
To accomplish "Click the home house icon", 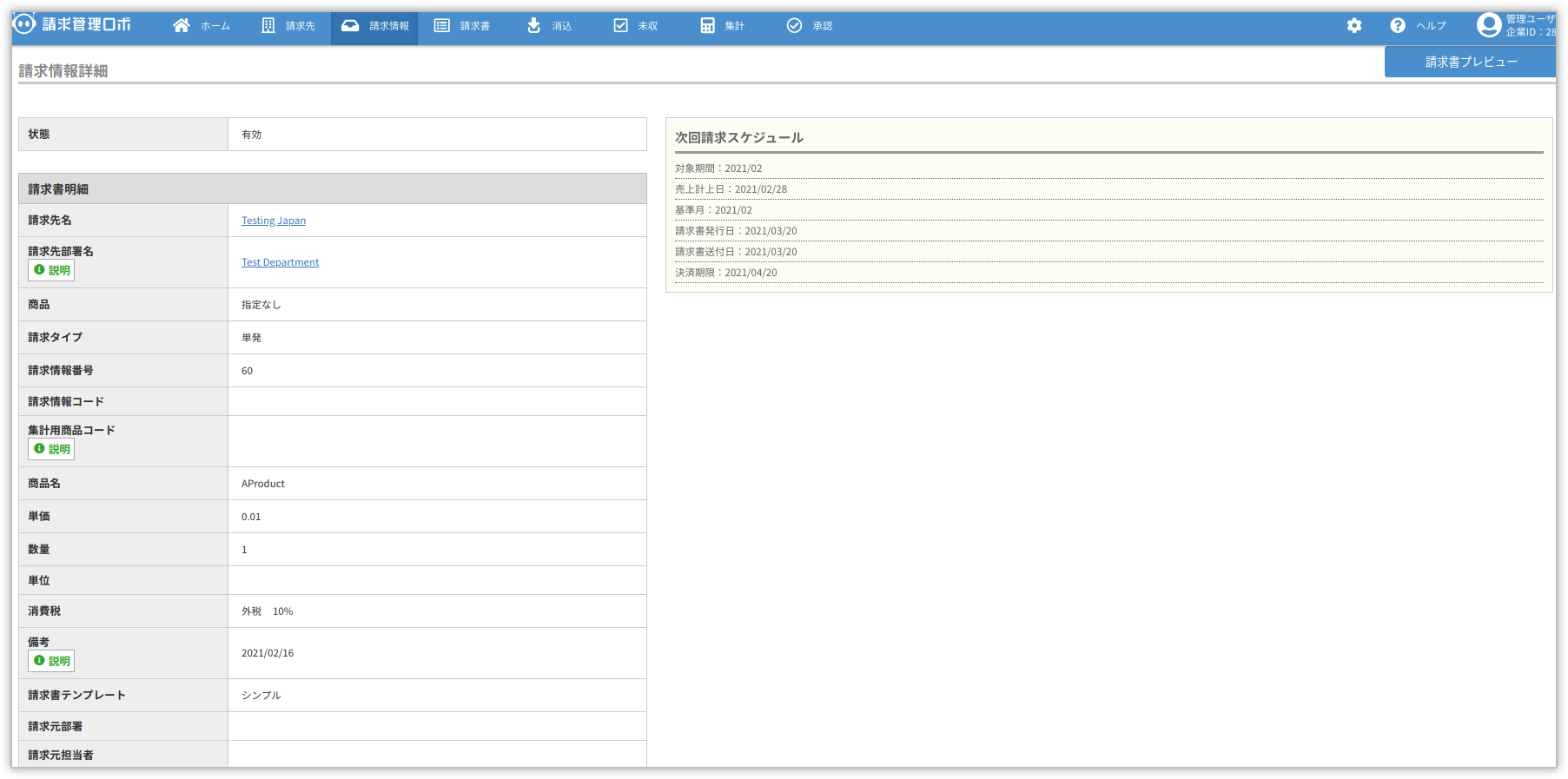I will [182, 25].
